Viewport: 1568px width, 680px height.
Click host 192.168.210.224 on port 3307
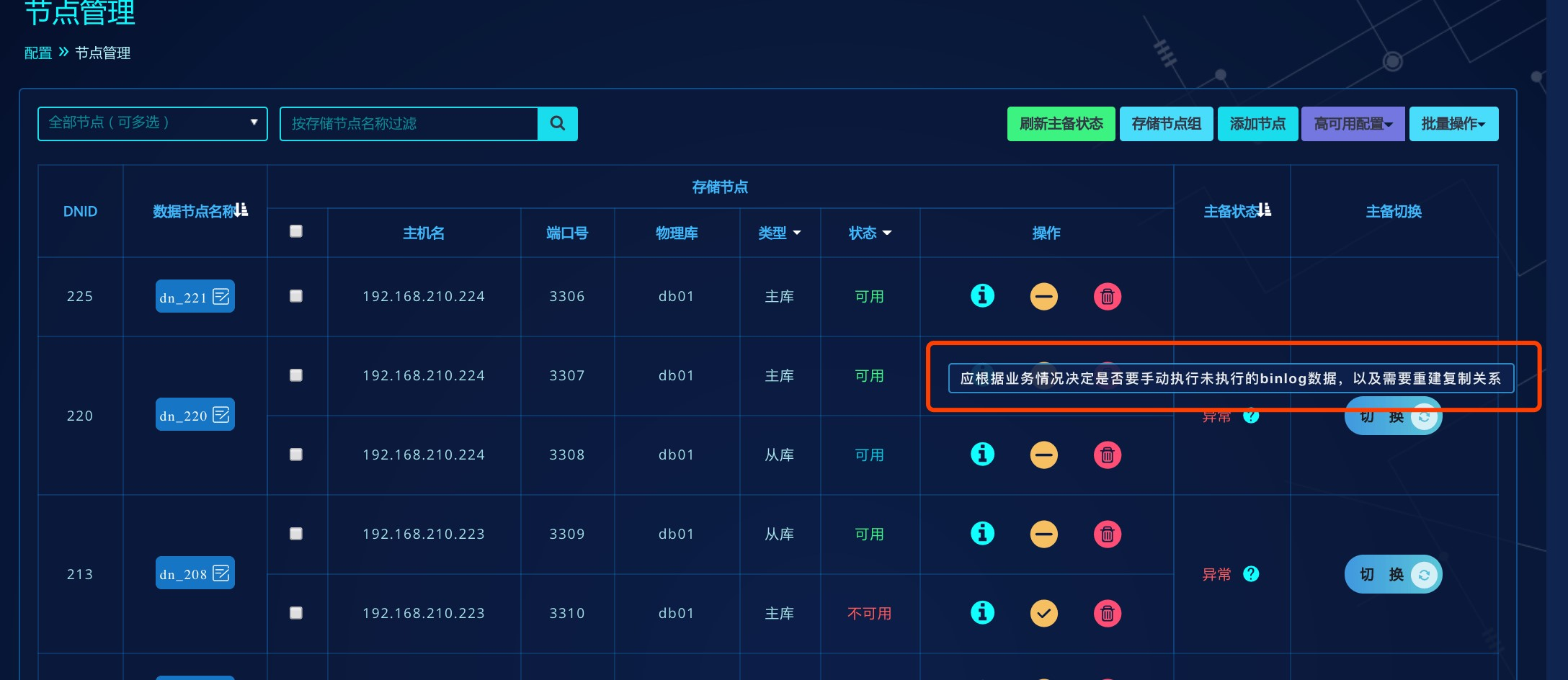click(x=424, y=375)
